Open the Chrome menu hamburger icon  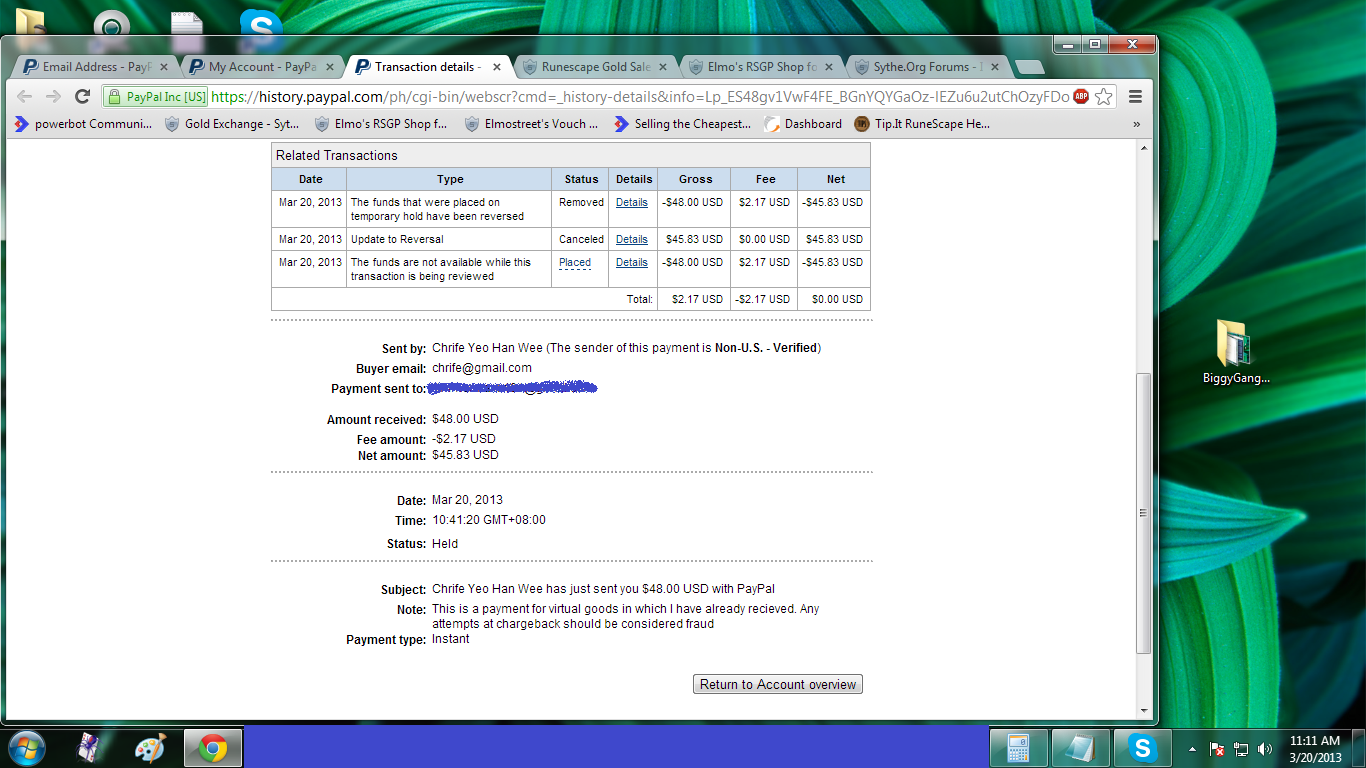tap(1135, 97)
